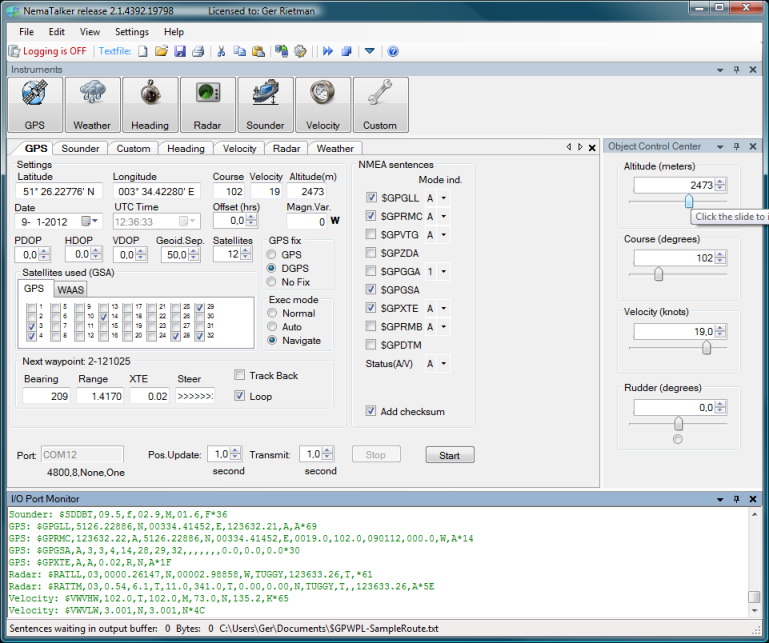769x643 pixels.
Task: Click the Latitude input field
Action: [x=60, y=191]
